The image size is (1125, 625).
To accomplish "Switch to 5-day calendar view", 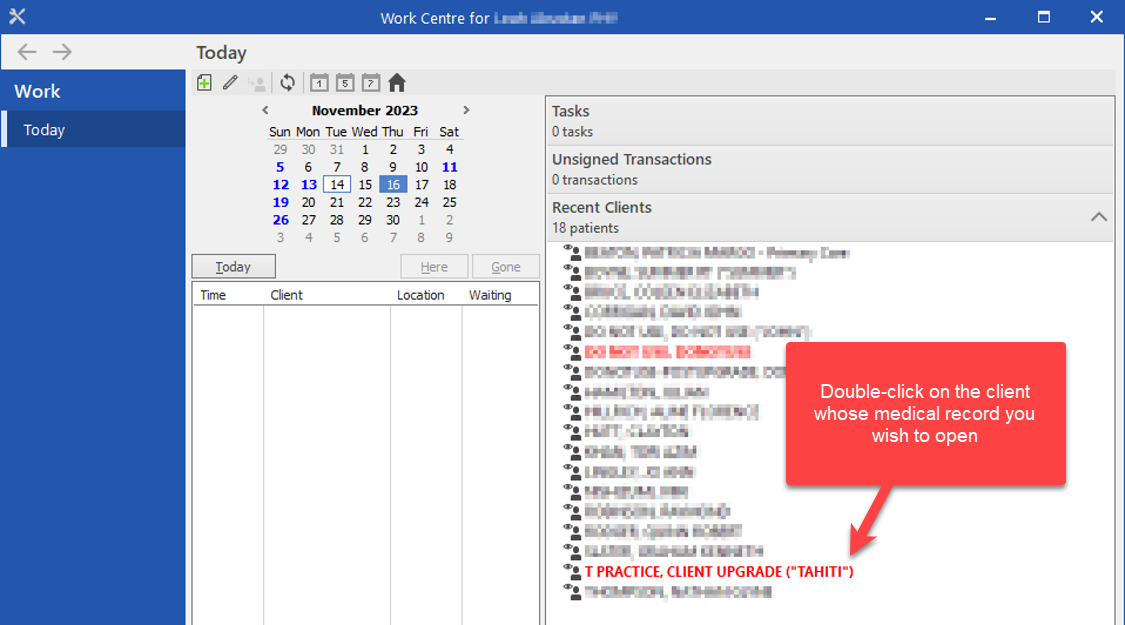I will pos(345,83).
